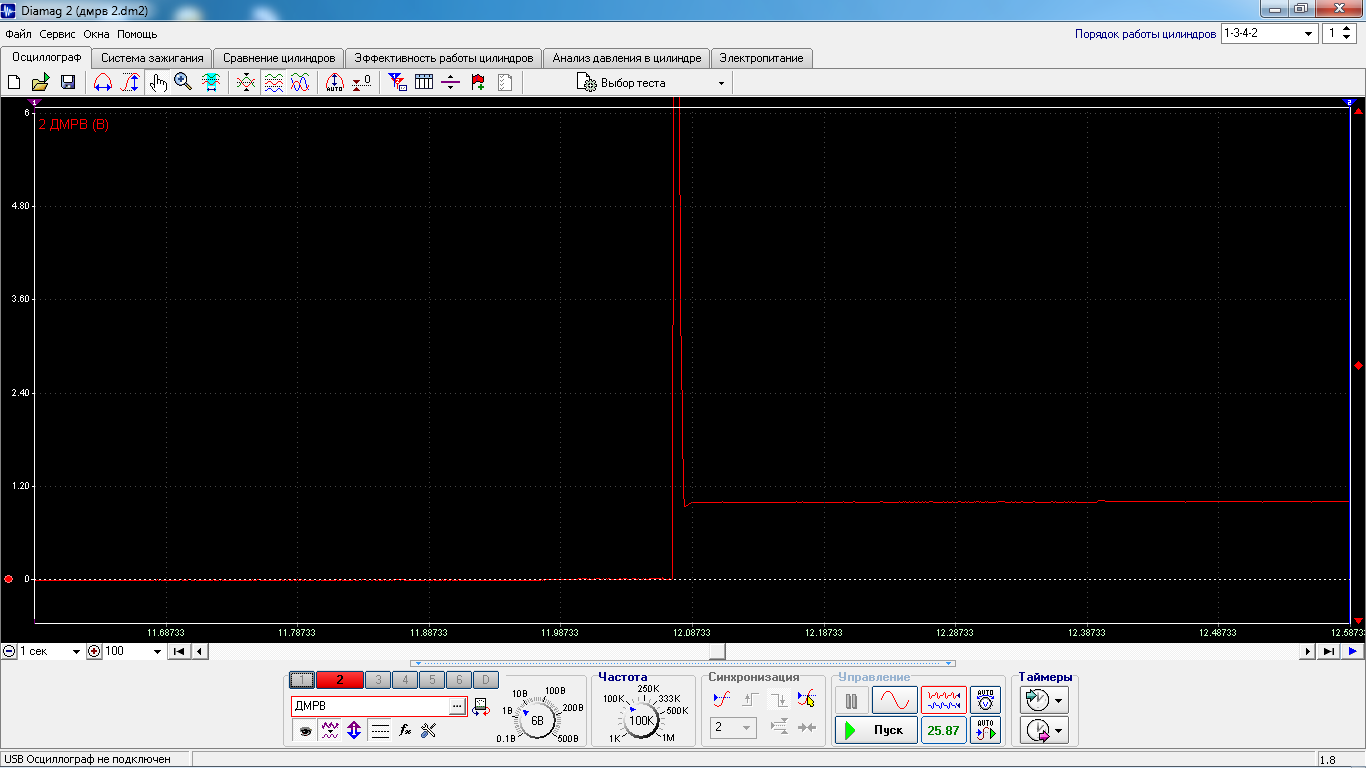This screenshot has height=768, width=1366.
Task: Select the horizontal measurement arc tool
Action: (x=102, y=83)
